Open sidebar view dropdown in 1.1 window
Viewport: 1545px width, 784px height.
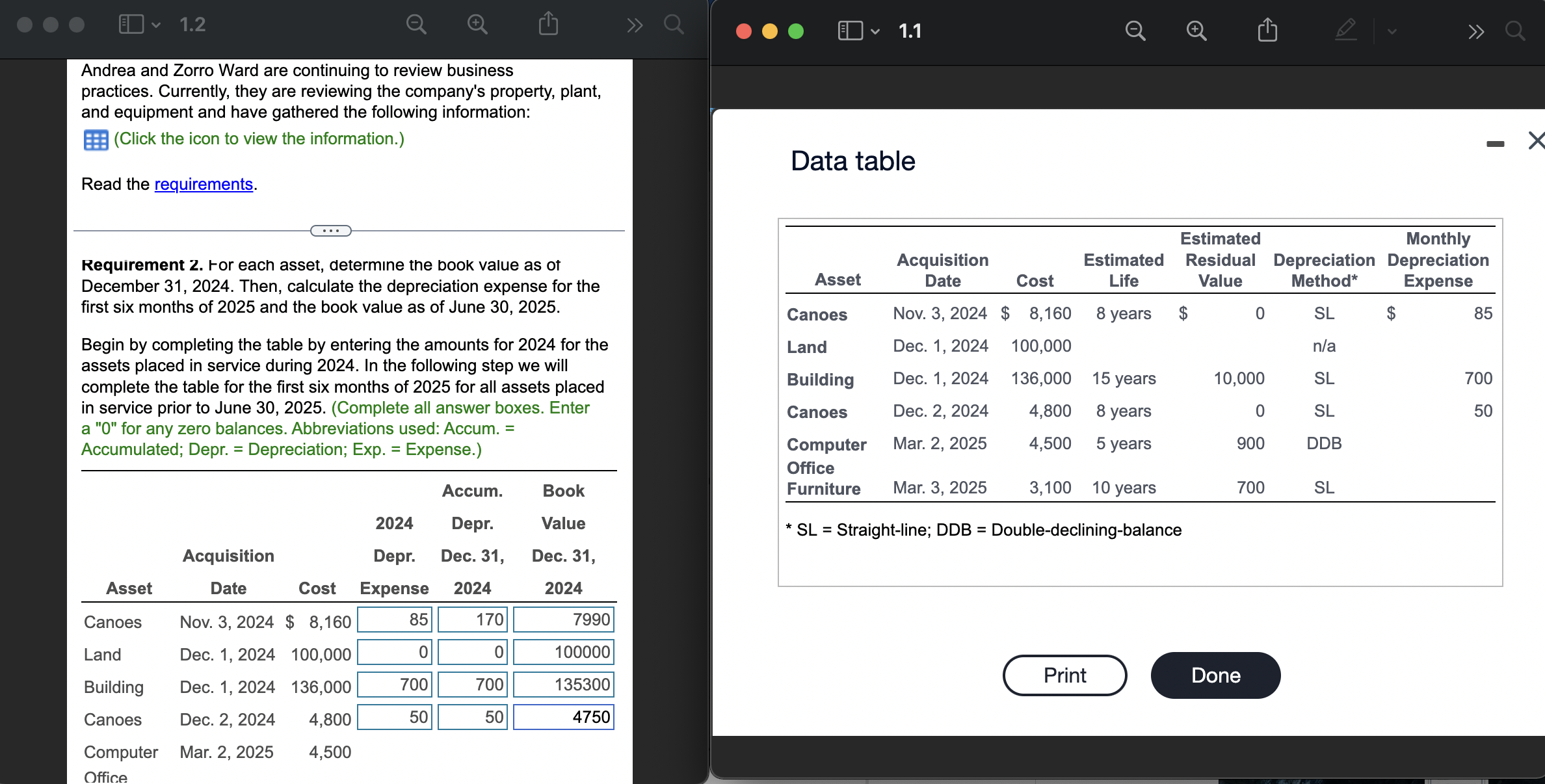point(875,31)
